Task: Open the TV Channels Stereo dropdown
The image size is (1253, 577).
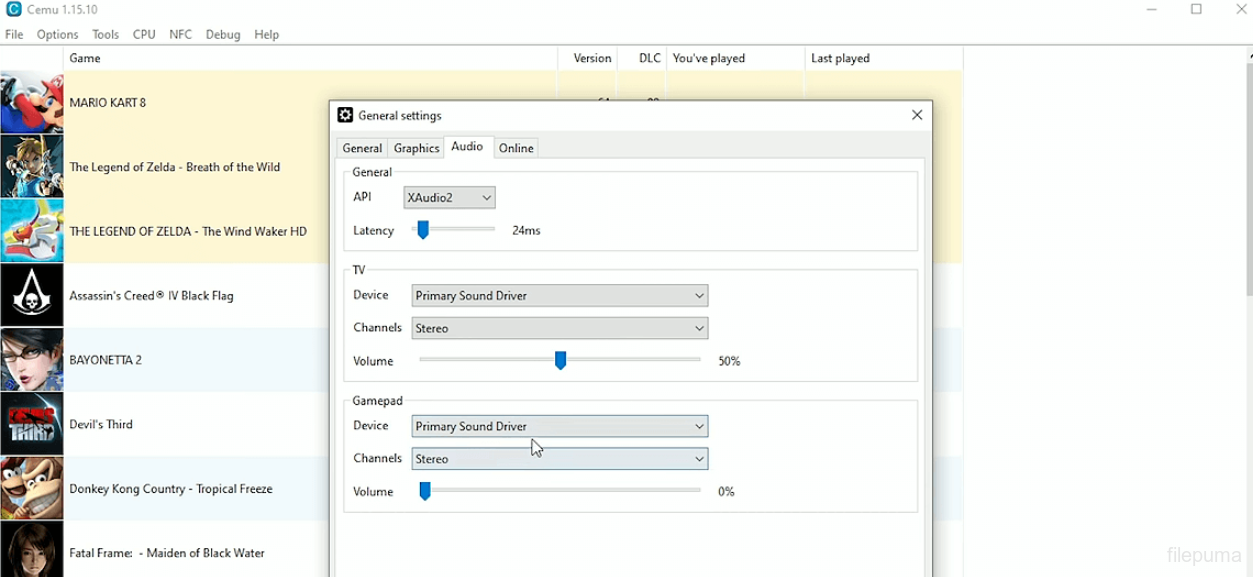Action: (x=559, y=328)
